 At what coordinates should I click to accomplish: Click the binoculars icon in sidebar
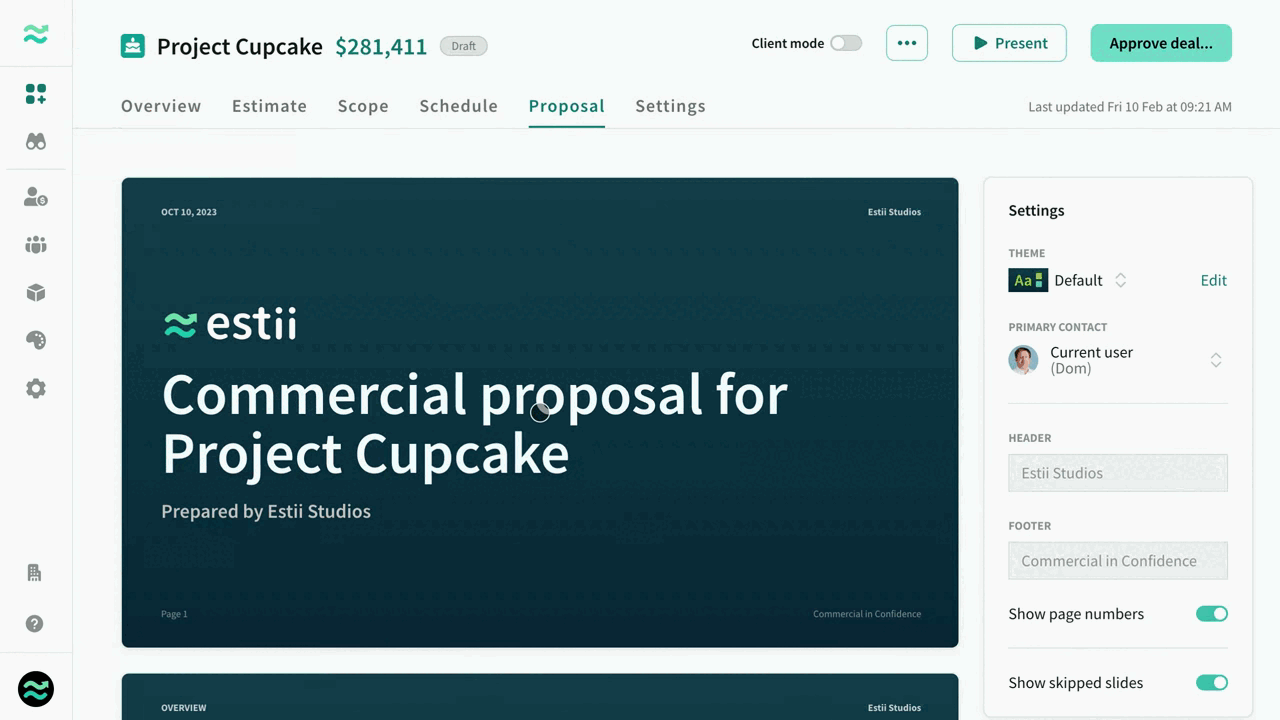coord(36,142)
